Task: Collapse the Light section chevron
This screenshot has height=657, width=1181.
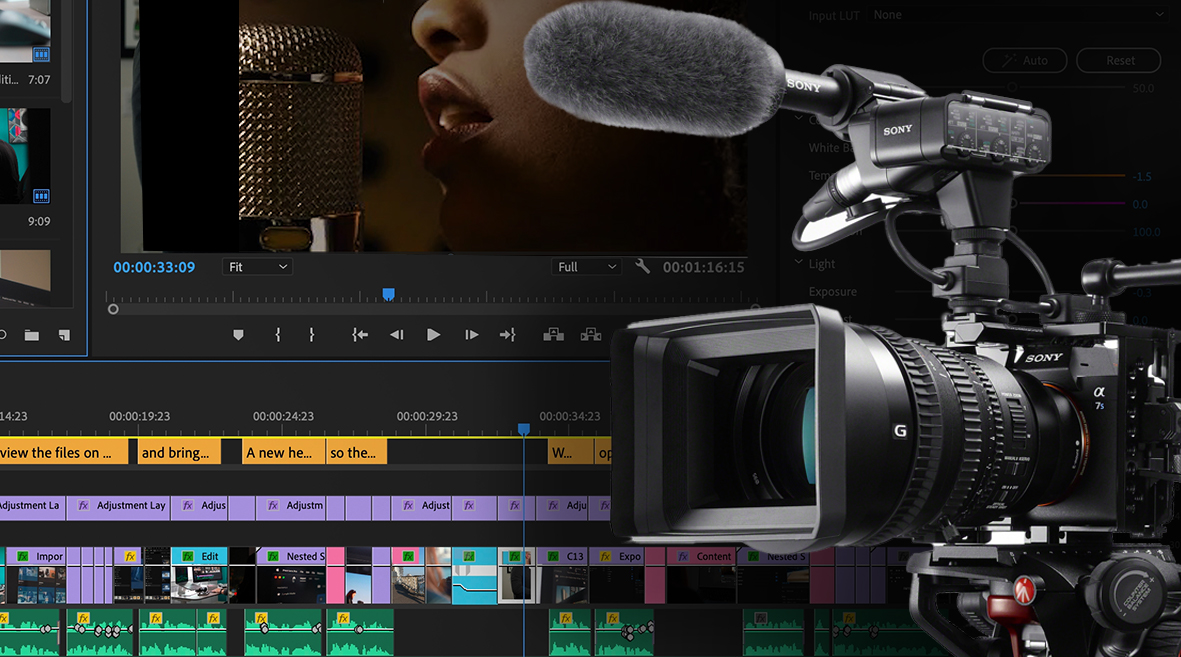Action: (798, 262)
